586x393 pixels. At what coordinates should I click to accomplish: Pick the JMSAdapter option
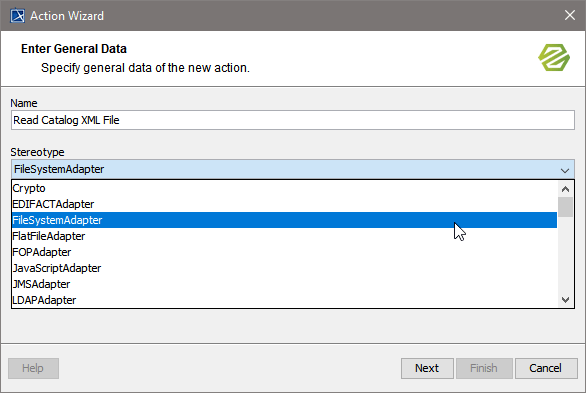click(284, 284)
